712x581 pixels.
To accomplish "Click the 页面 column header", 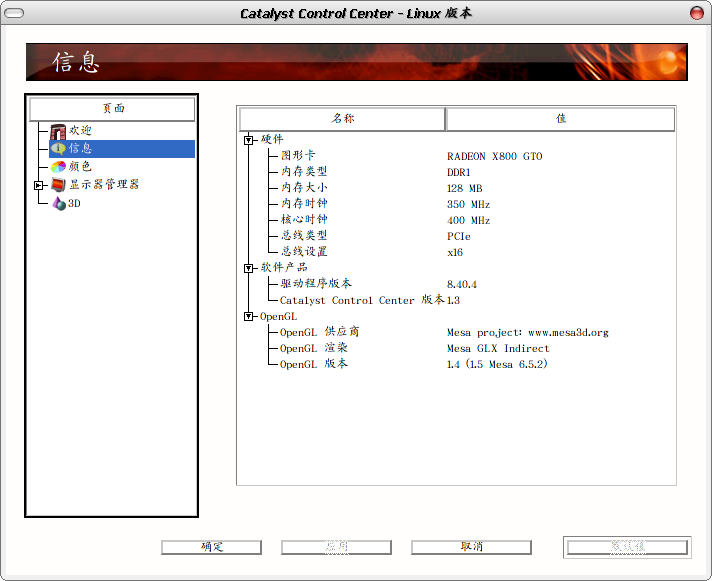I will 112,109.
